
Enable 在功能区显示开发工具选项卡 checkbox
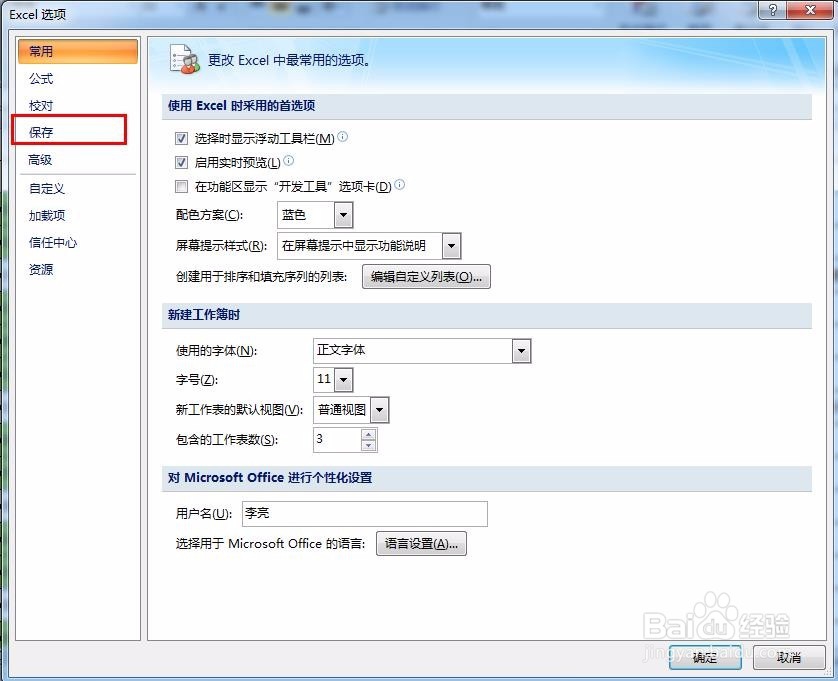click(x=181, y=187)
